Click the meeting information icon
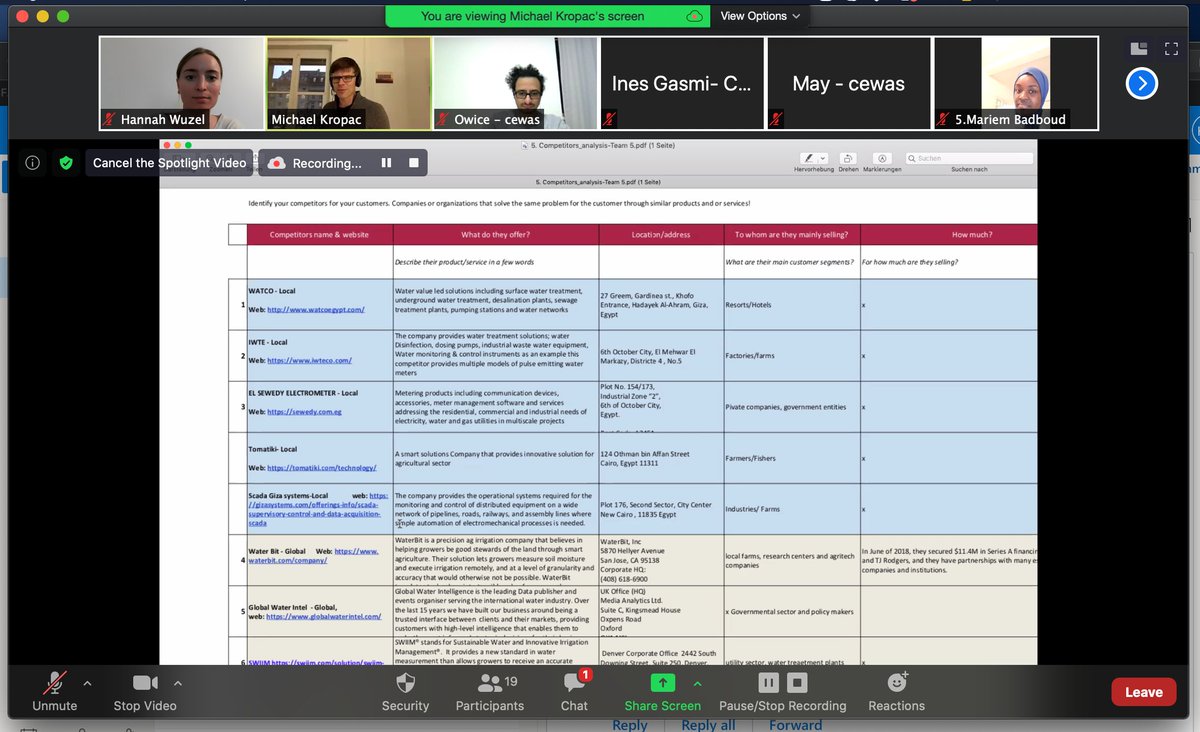Screen dimensions: 1200x732 click(x=33, y=163)
